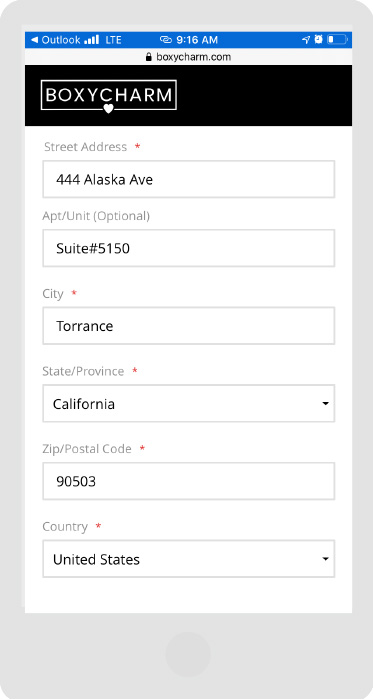373x699 pixels.
Task: Tap the phone home button
Action: 188,654
